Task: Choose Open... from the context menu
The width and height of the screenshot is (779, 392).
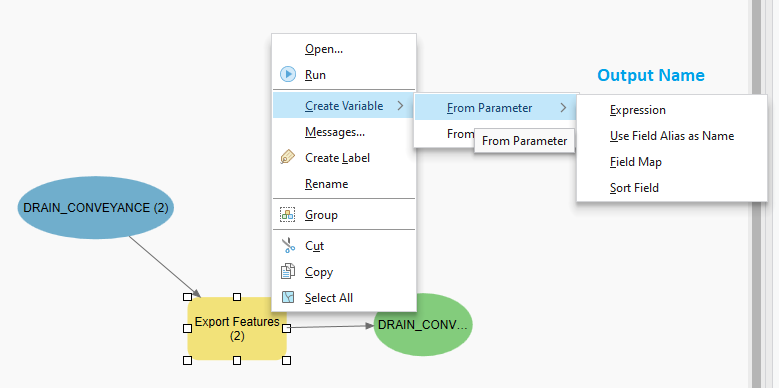Action: coord(344,49)
